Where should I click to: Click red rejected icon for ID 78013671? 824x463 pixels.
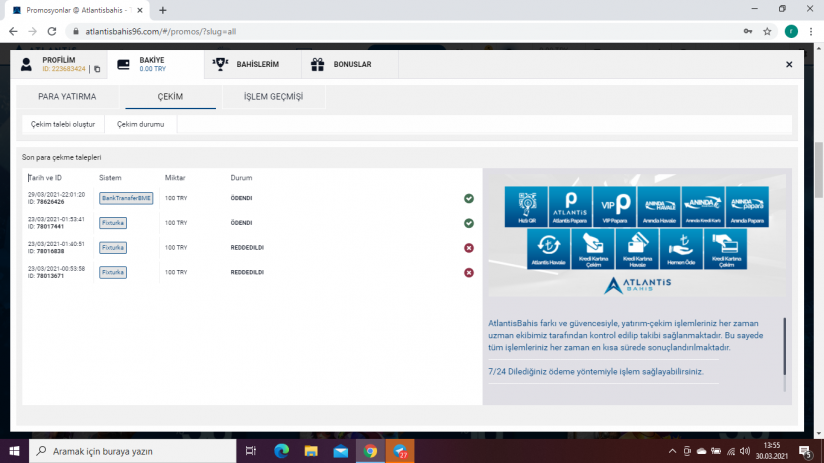tap(469, 272)
